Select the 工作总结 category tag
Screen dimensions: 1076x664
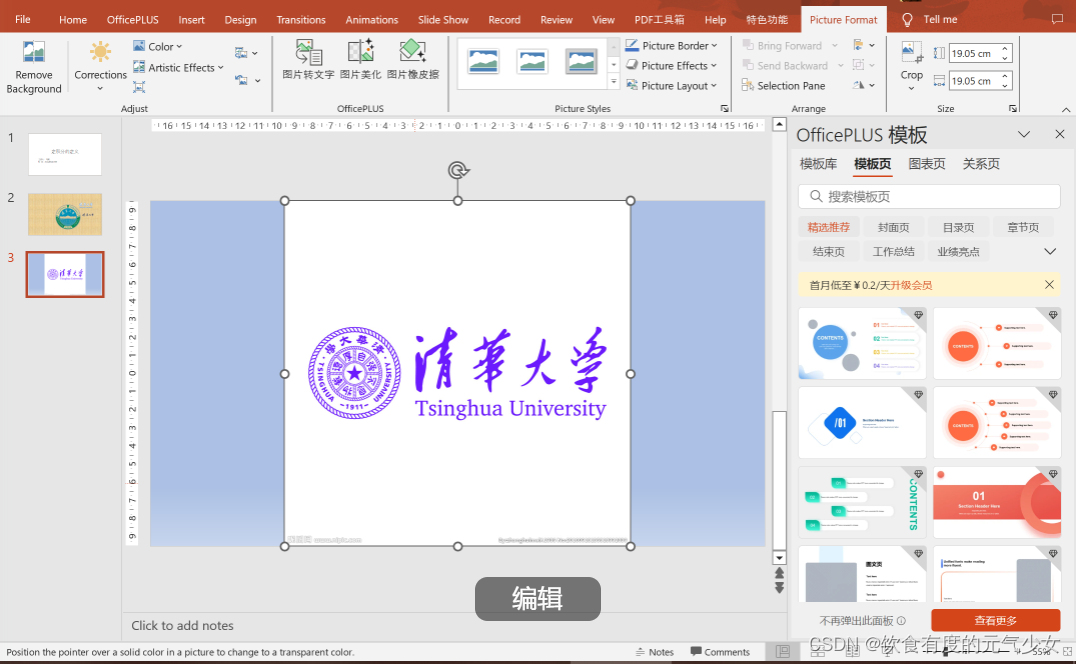pos(893,251)
